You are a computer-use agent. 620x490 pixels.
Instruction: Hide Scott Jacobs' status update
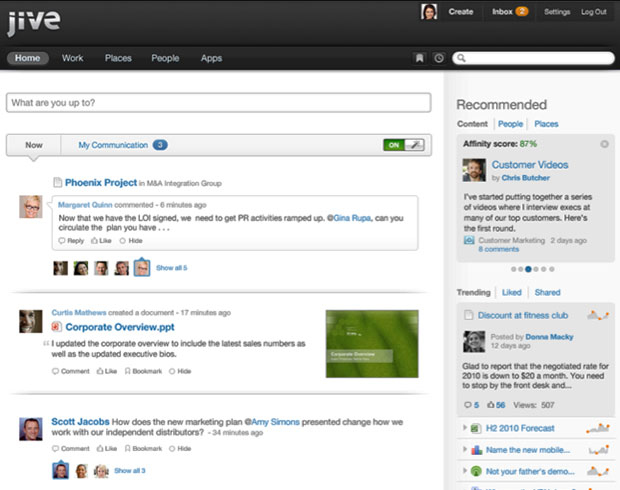tap(182, 449)
